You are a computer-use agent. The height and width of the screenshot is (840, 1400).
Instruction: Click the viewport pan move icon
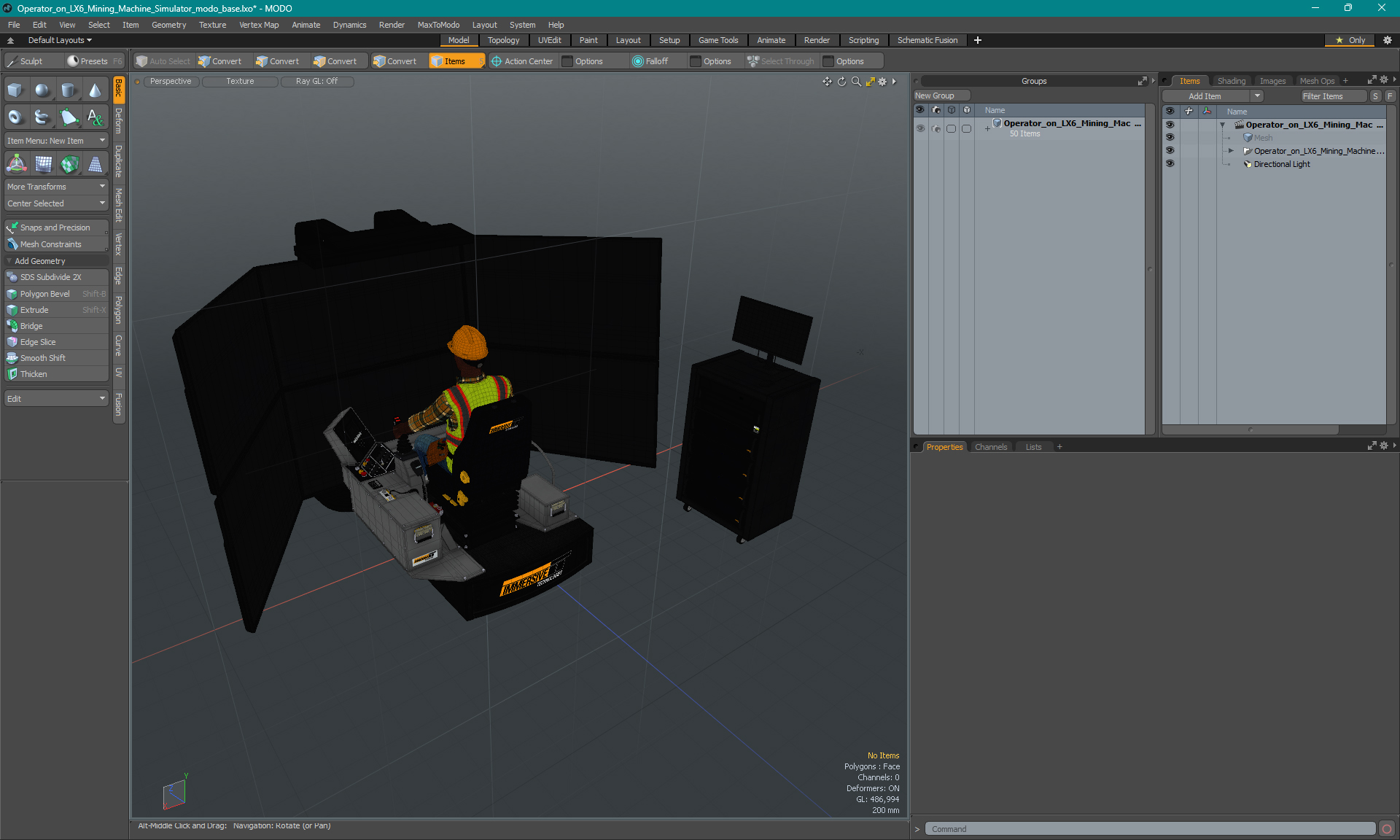pyautogui.click(x=827, y=82)
